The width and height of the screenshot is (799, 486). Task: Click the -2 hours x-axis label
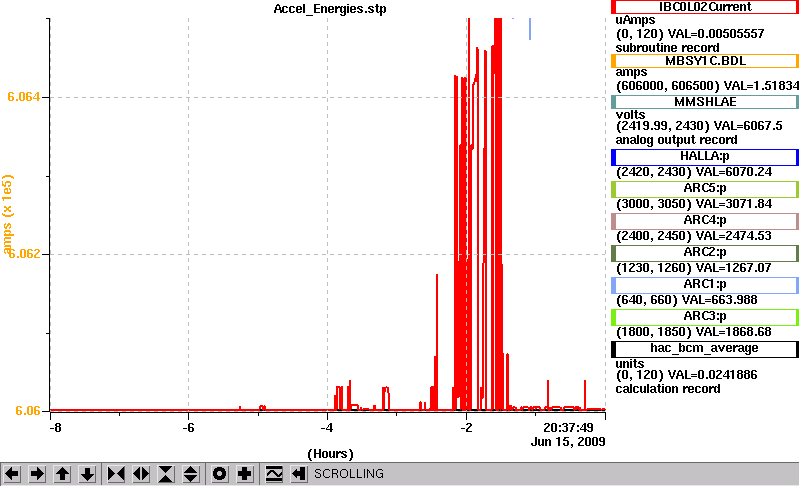(466, 428)
